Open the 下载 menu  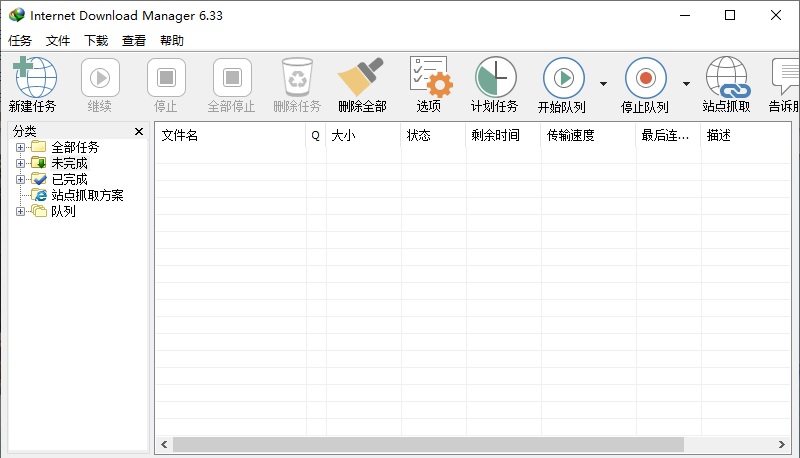point(96,40)
